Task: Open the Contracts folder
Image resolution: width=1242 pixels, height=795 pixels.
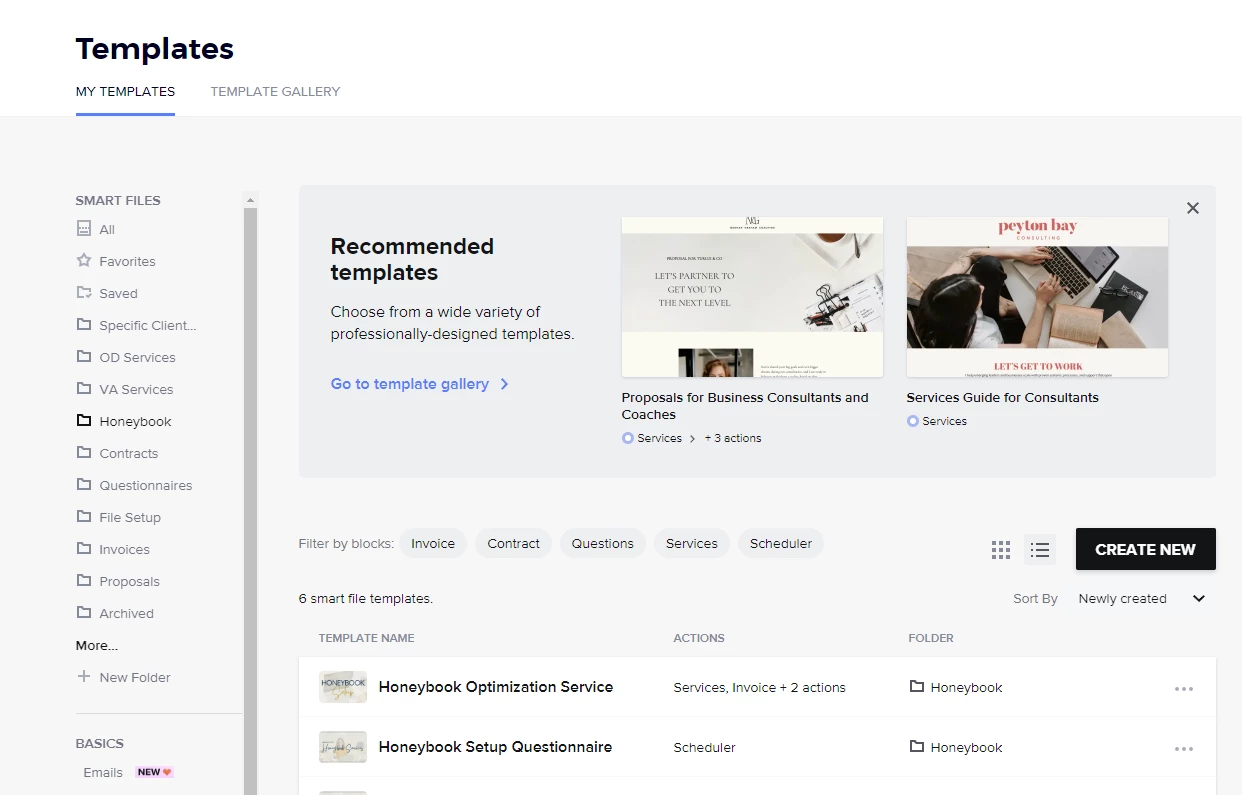Action: tap(128, 453)
